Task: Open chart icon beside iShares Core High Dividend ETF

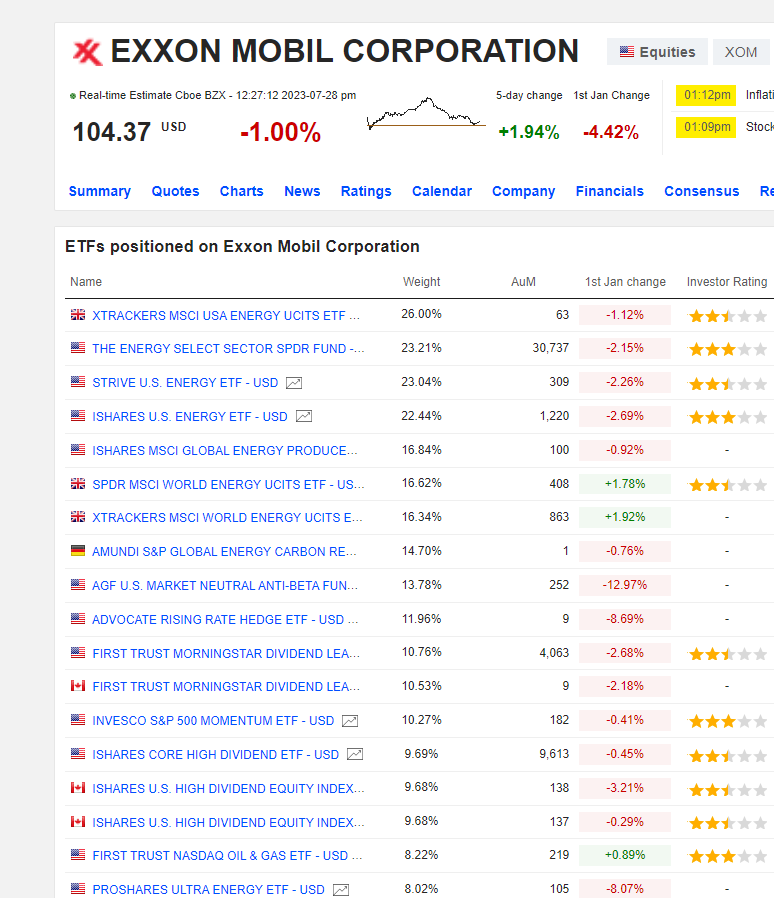Action: point(355,754)
